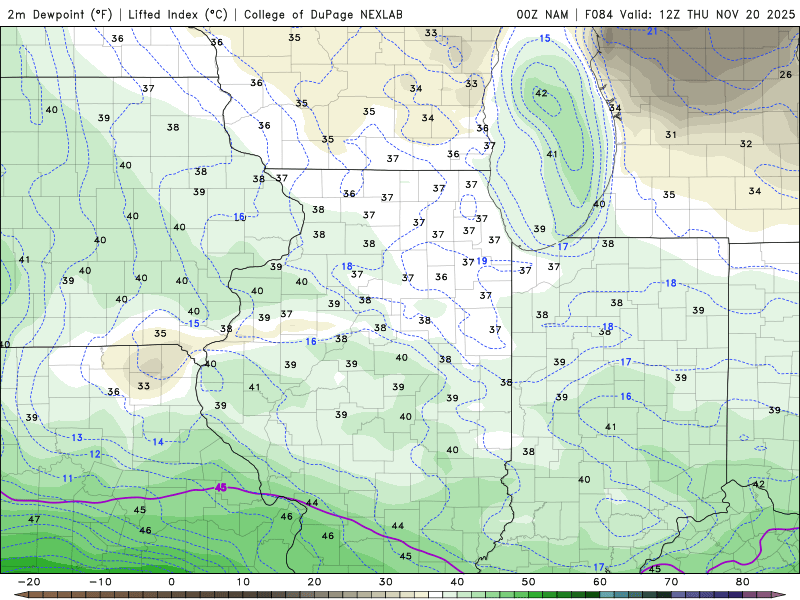Click the '80' color scale label
Viewport: 800px width, 600px height.
(x=743, y=582)
